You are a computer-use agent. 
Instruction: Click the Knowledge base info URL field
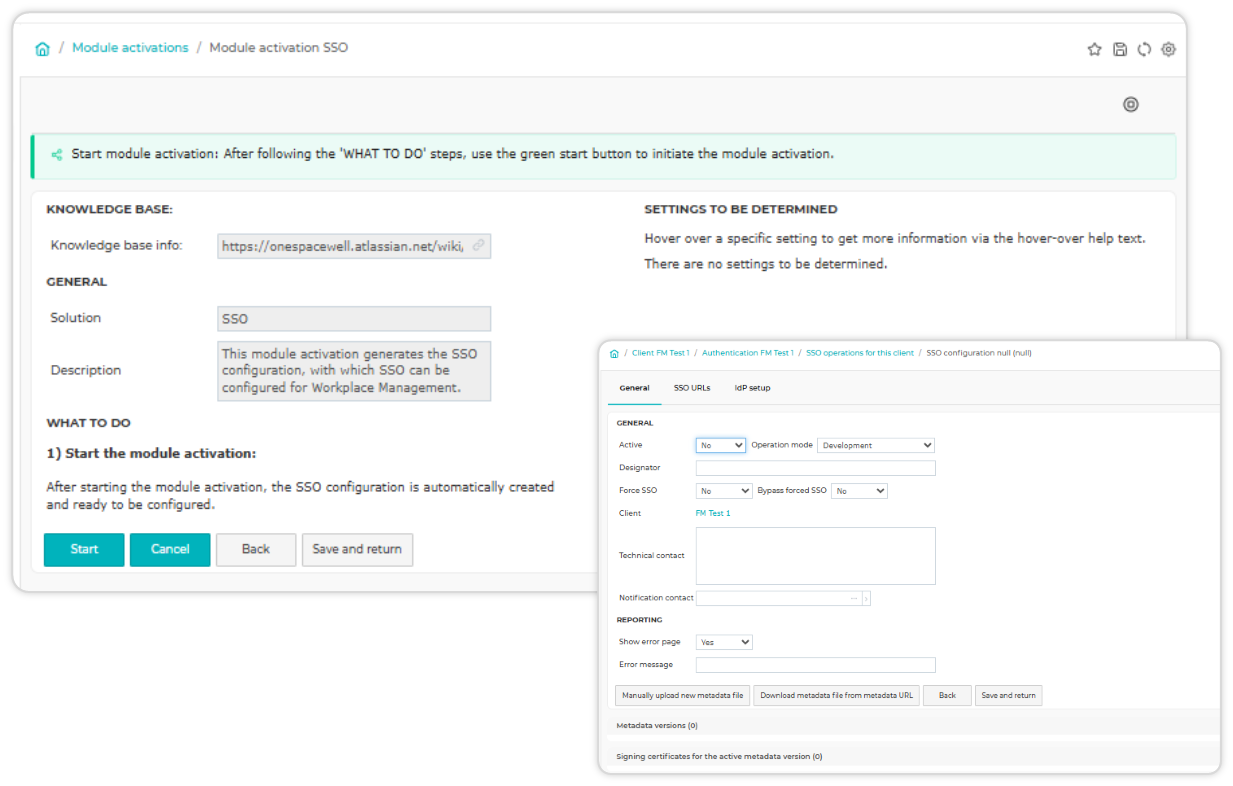point(354,246)
